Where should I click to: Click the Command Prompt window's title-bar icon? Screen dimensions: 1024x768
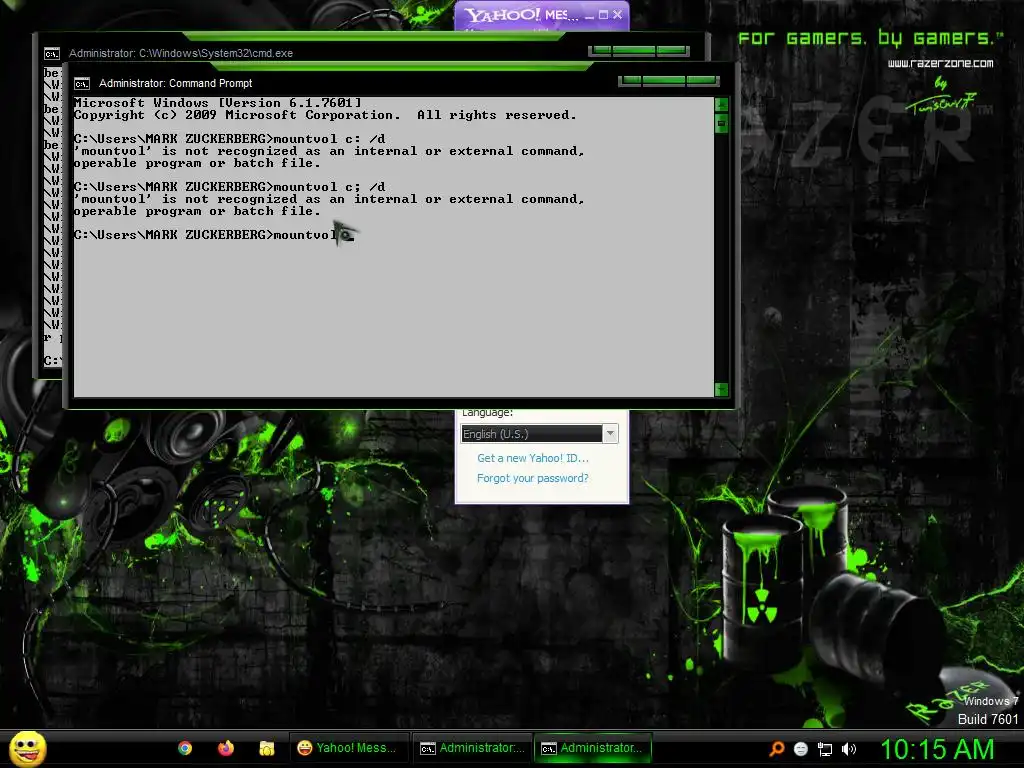[x=82, y=84]
